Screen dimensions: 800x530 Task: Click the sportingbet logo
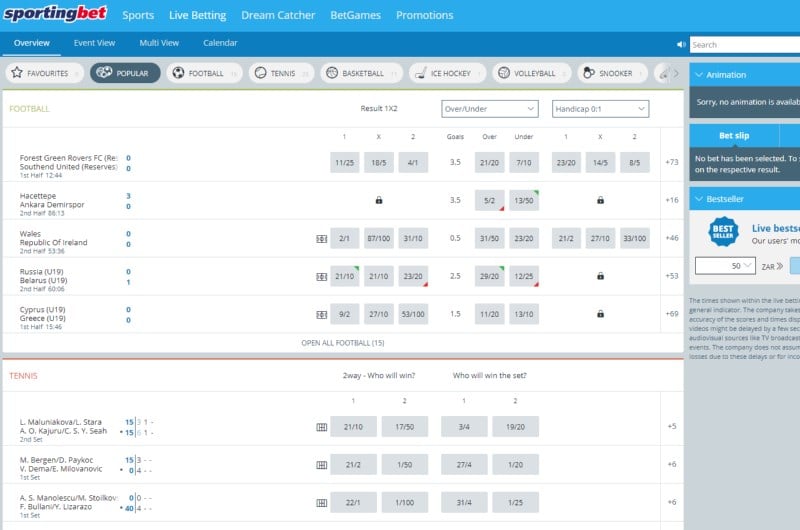coord(55,14)
